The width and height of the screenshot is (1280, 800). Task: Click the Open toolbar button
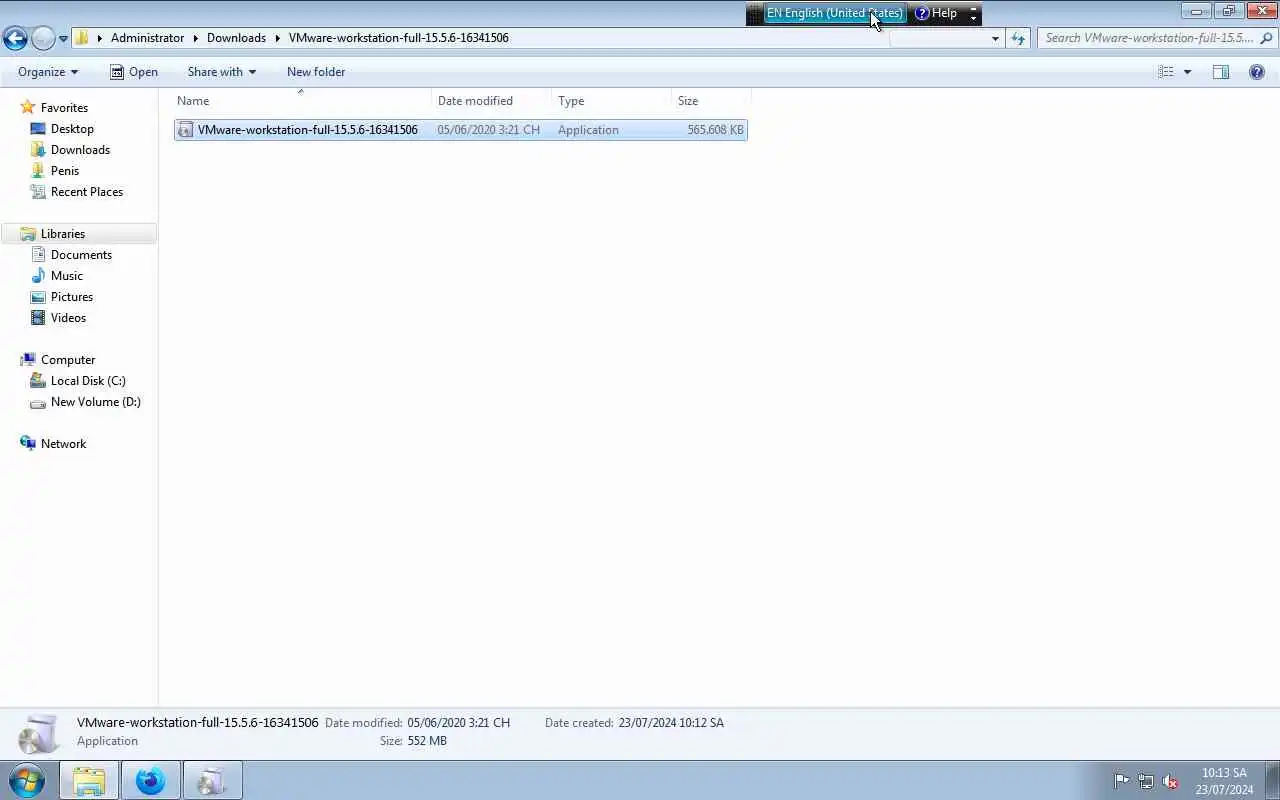pyautogui.click(x=134, y=72)
